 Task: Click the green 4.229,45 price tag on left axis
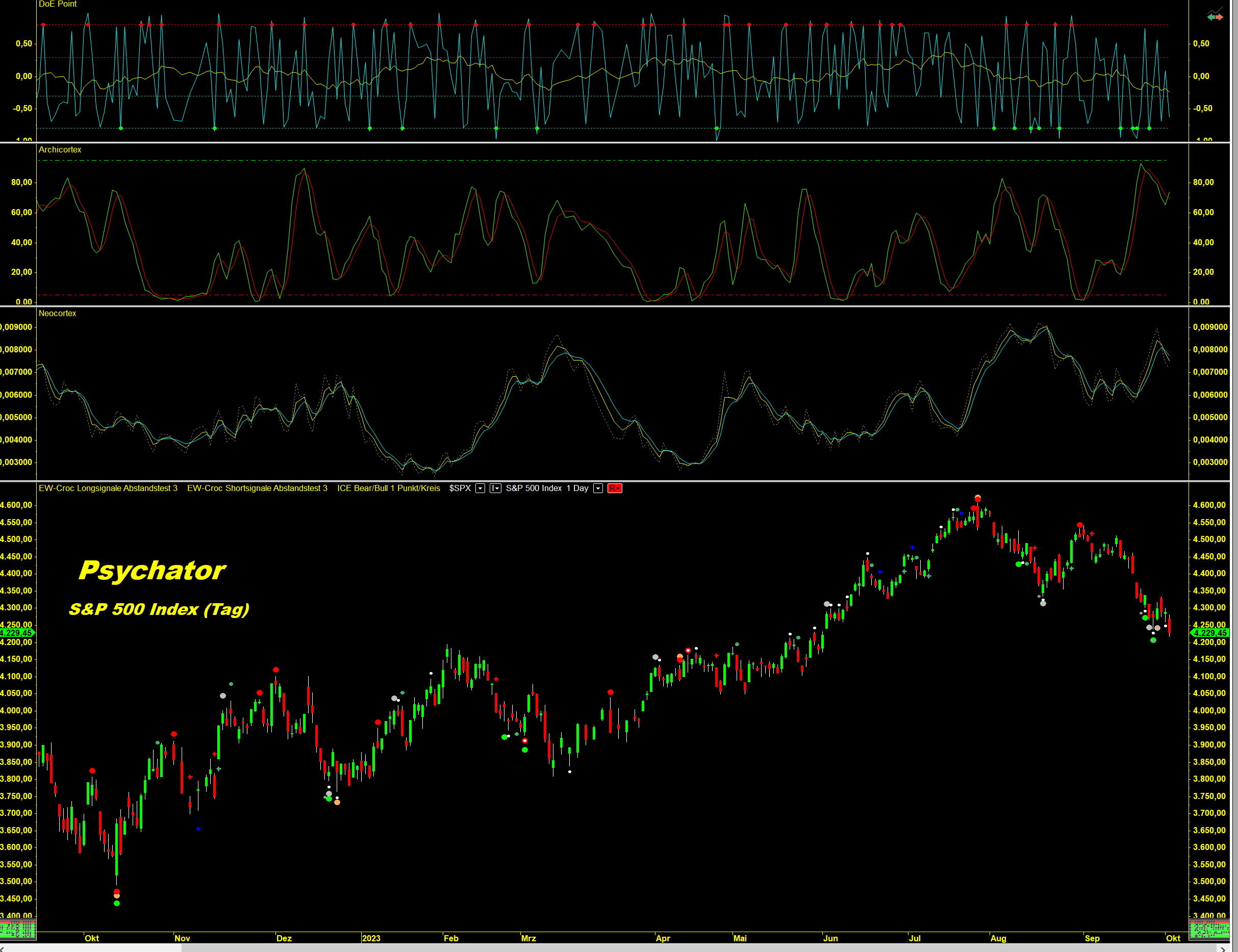[x=17, y=633]
